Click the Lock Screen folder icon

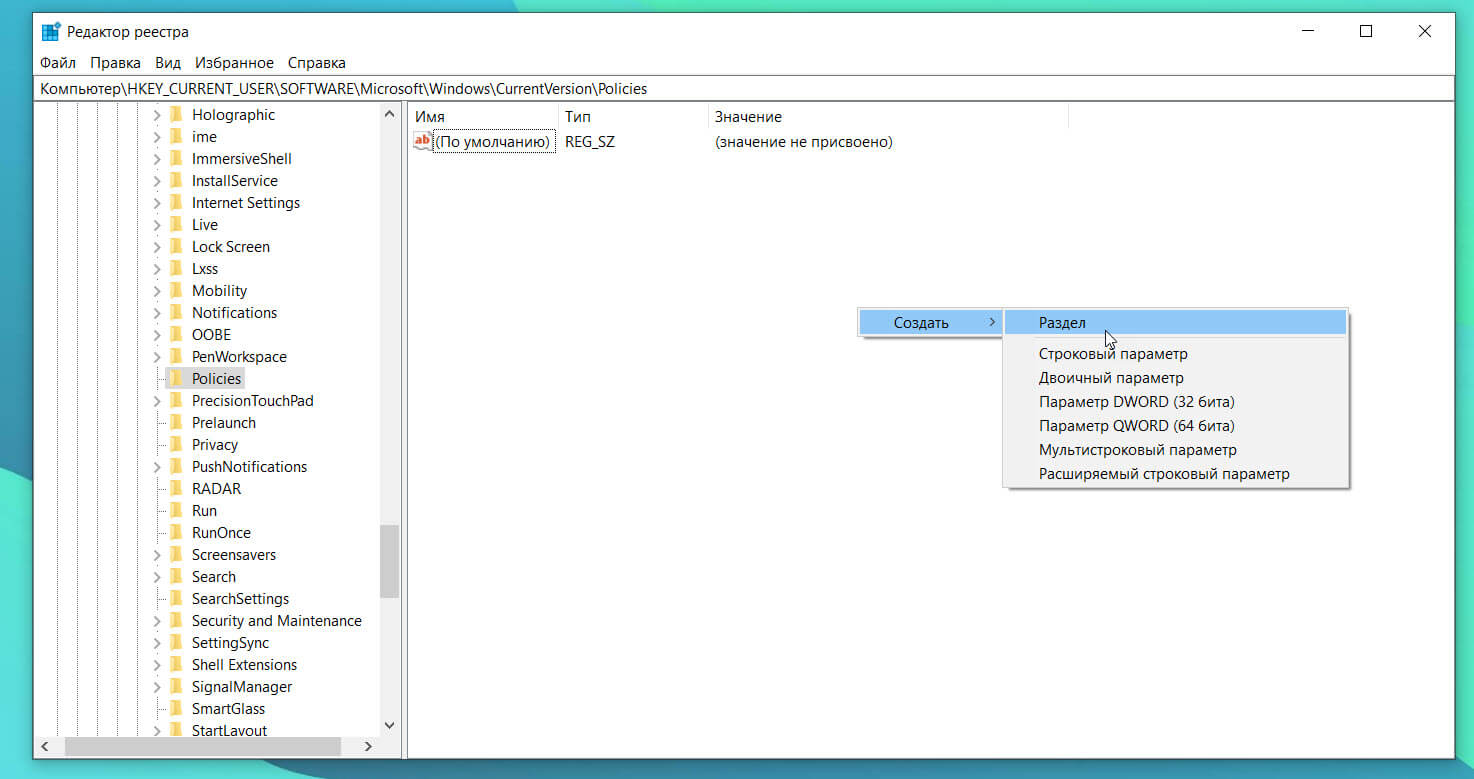coord(176,247)
